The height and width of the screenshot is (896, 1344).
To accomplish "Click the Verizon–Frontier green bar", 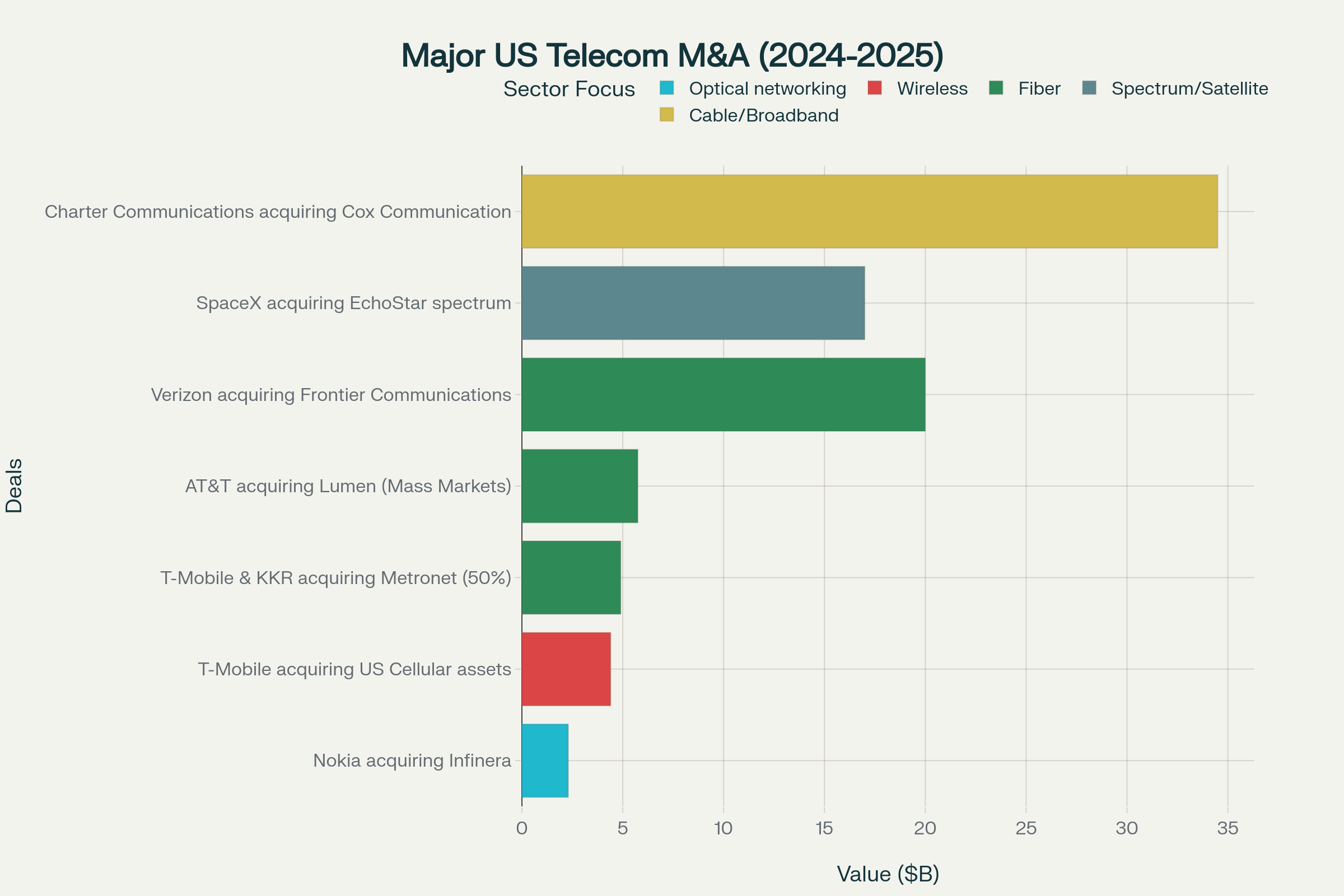I will (724, 394).
